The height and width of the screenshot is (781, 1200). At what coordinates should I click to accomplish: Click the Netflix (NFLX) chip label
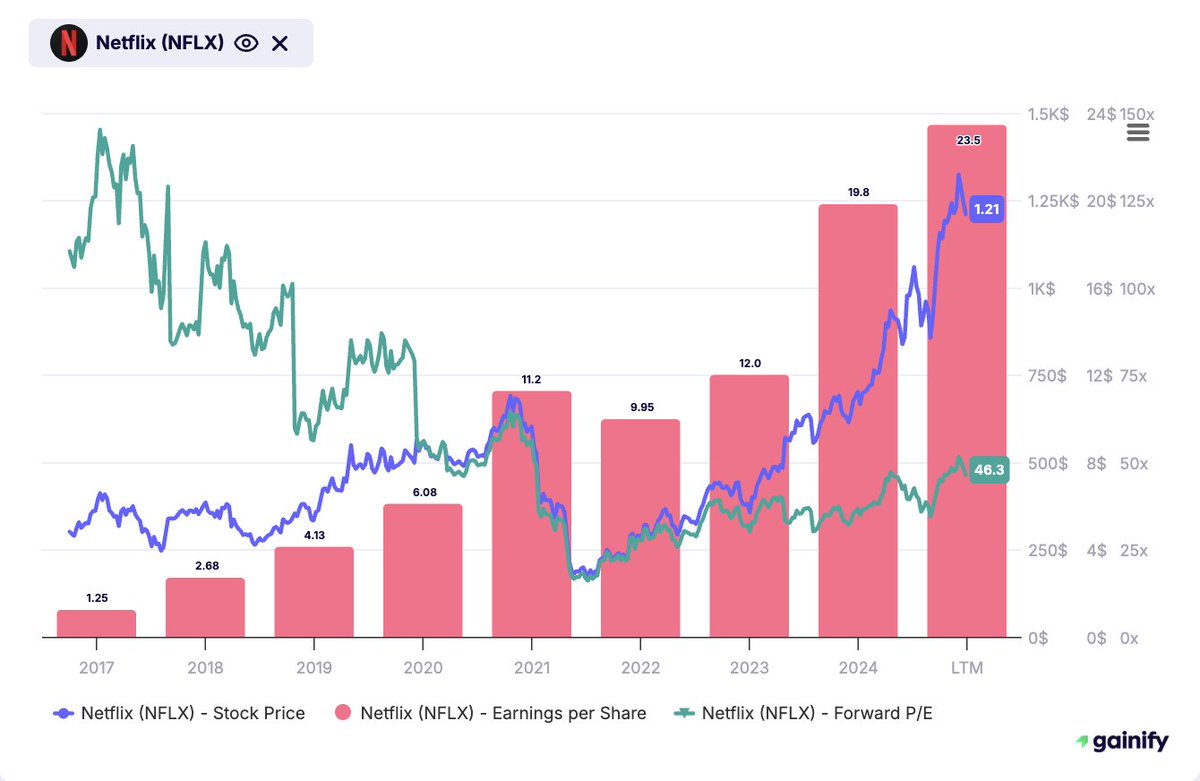pos(160,43)
